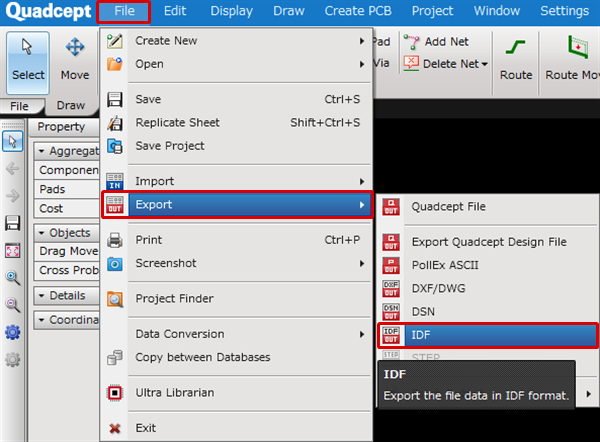Viewport: 600px width, 442px height.
Task: Click the Ultra Librarian chip icon
Action: click(115, 393)
